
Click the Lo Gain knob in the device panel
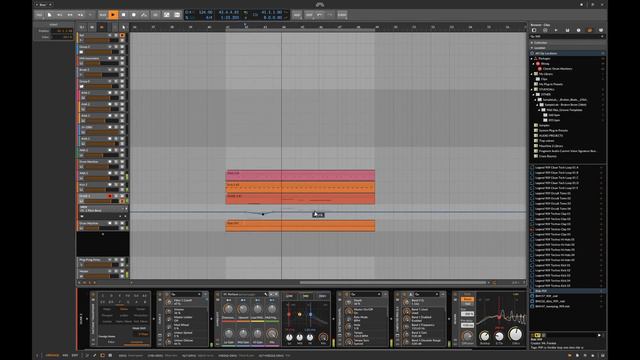tap(229, 334)
